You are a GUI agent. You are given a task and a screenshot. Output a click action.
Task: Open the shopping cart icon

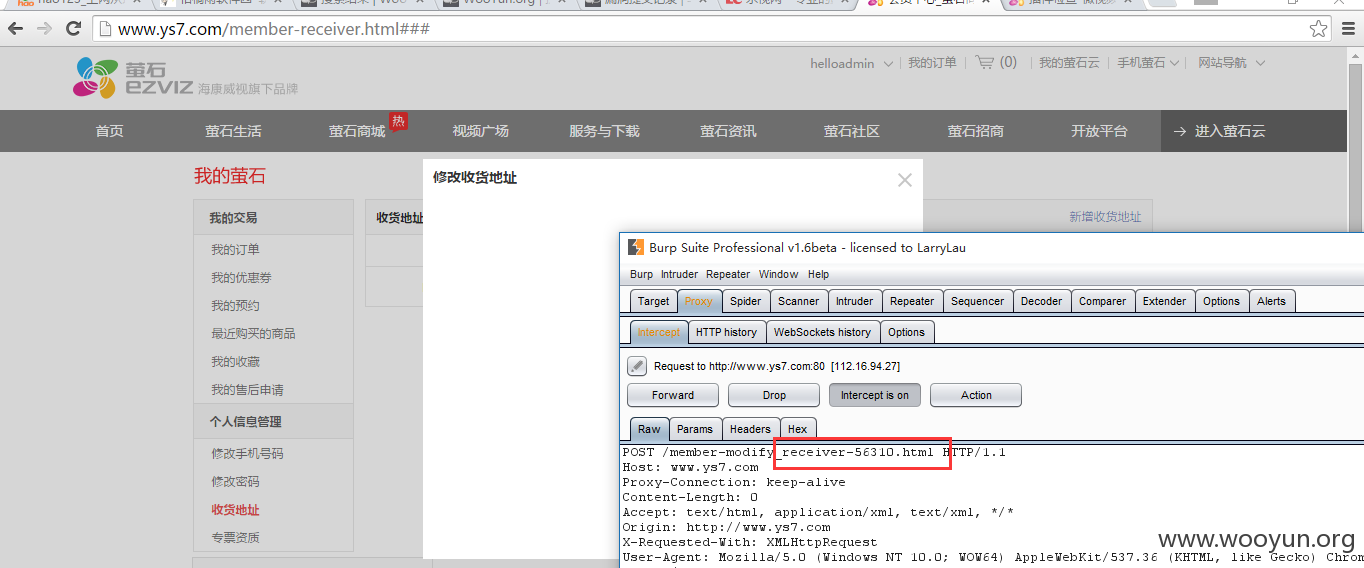[984, 62]
